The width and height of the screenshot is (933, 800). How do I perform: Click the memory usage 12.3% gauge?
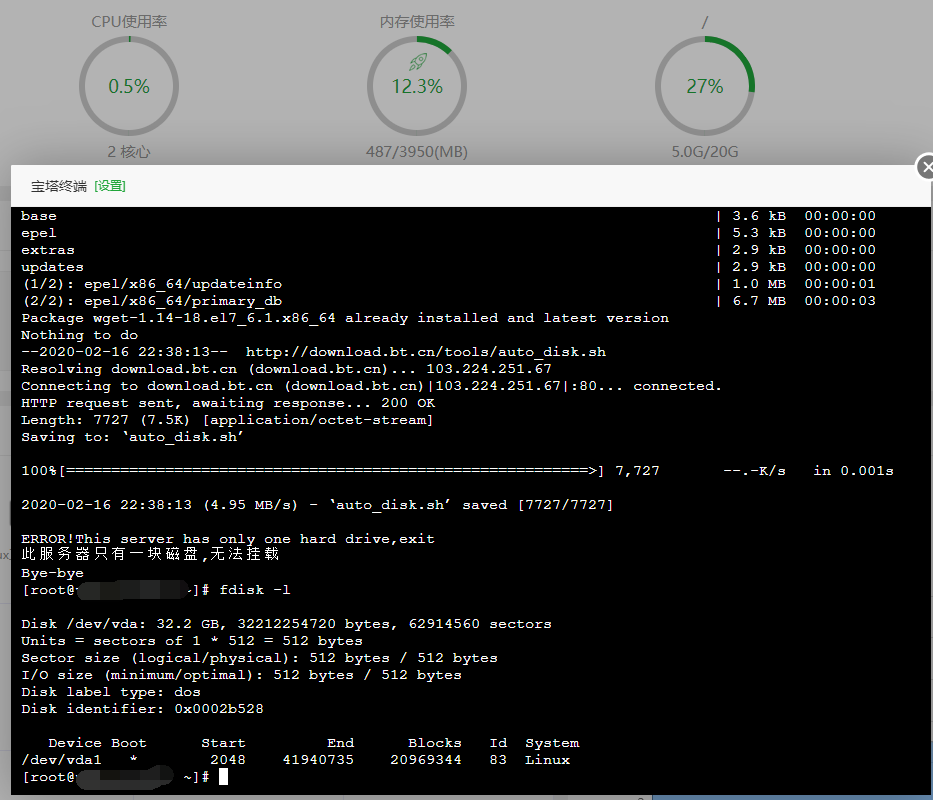pos(417,86)
